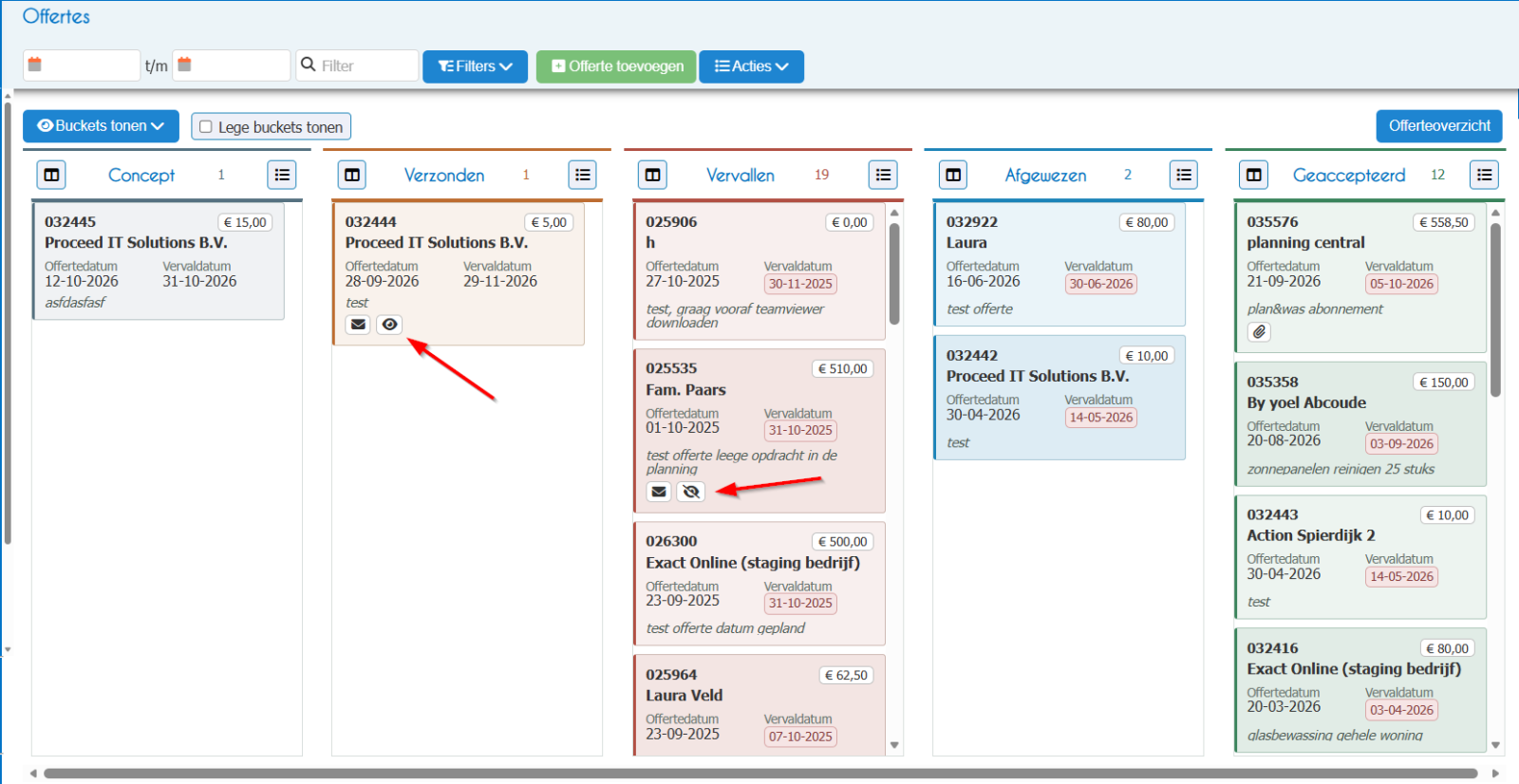The width and height of the screenshot is (1519, 784).
Task: Click the paperclip attachment icon on offer 035576
Action: (1259, 332)
